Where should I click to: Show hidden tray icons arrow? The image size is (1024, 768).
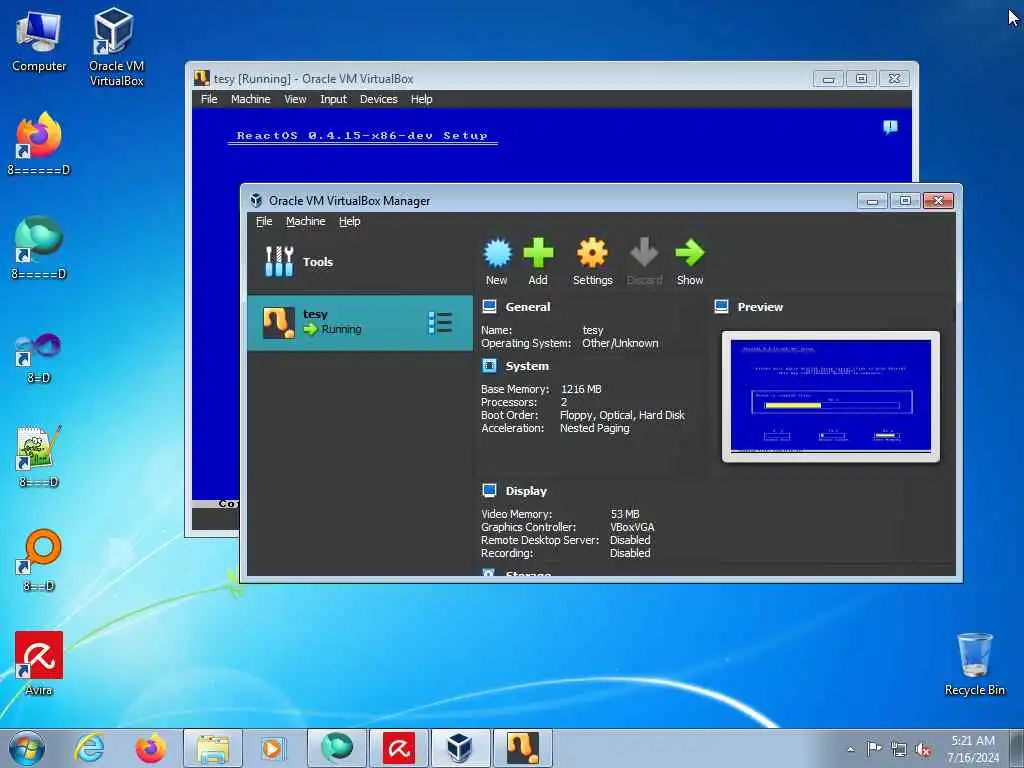(x=850, y=749)
